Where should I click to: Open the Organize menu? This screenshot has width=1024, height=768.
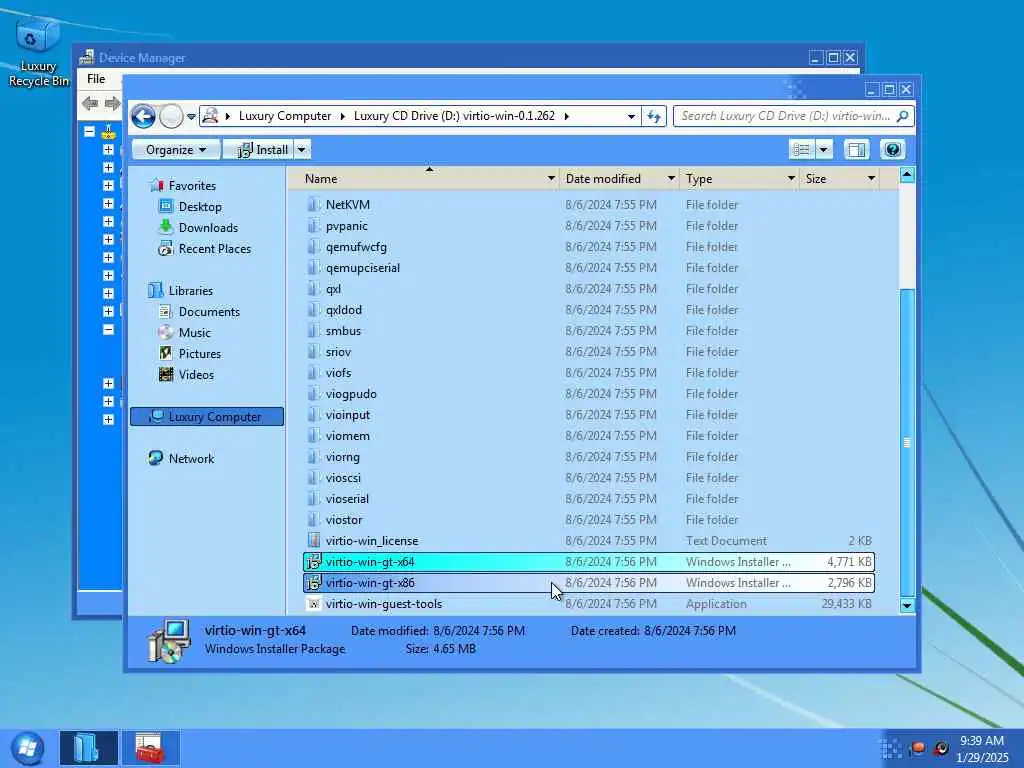176,150
